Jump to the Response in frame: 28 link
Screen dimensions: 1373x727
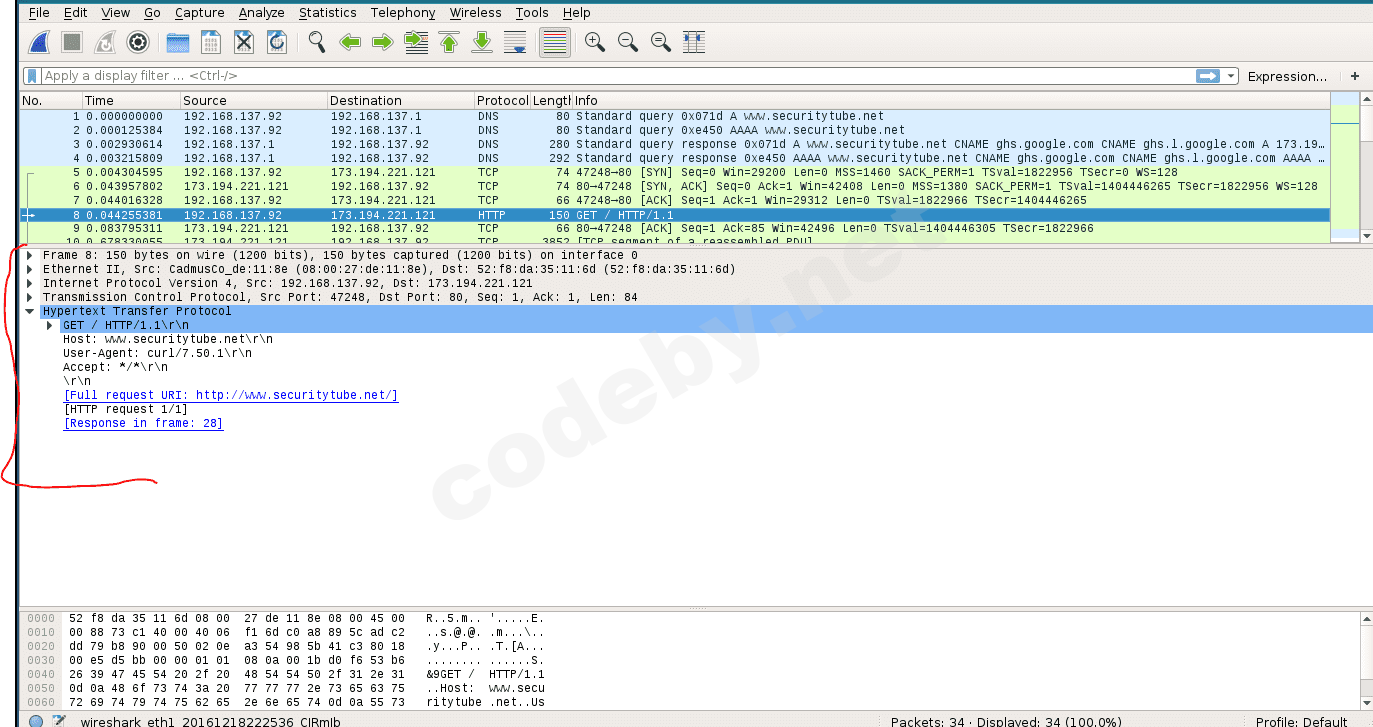click(x=143, y=423)
